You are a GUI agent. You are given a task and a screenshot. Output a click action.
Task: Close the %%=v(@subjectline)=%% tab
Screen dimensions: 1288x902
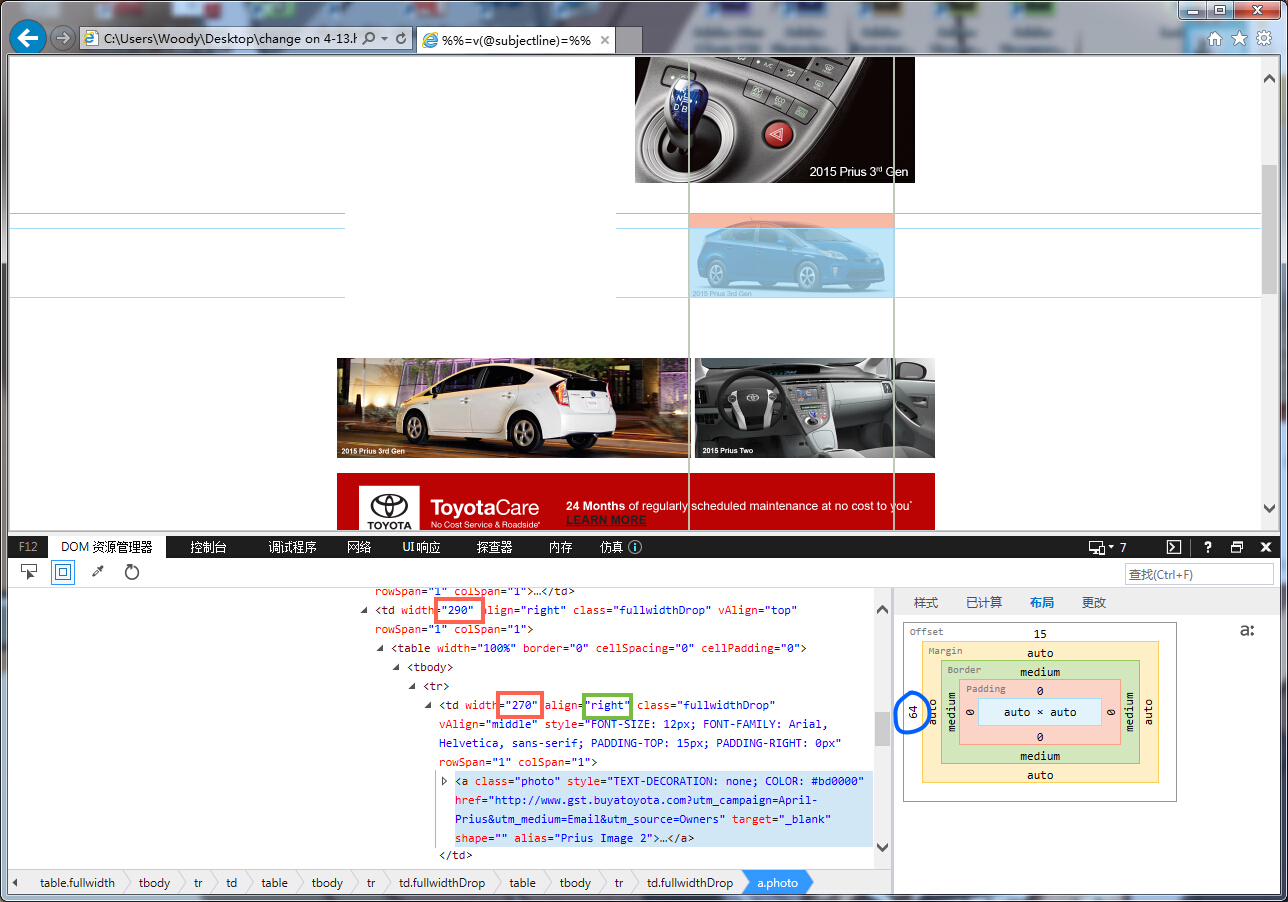click(x=605, y=40)
